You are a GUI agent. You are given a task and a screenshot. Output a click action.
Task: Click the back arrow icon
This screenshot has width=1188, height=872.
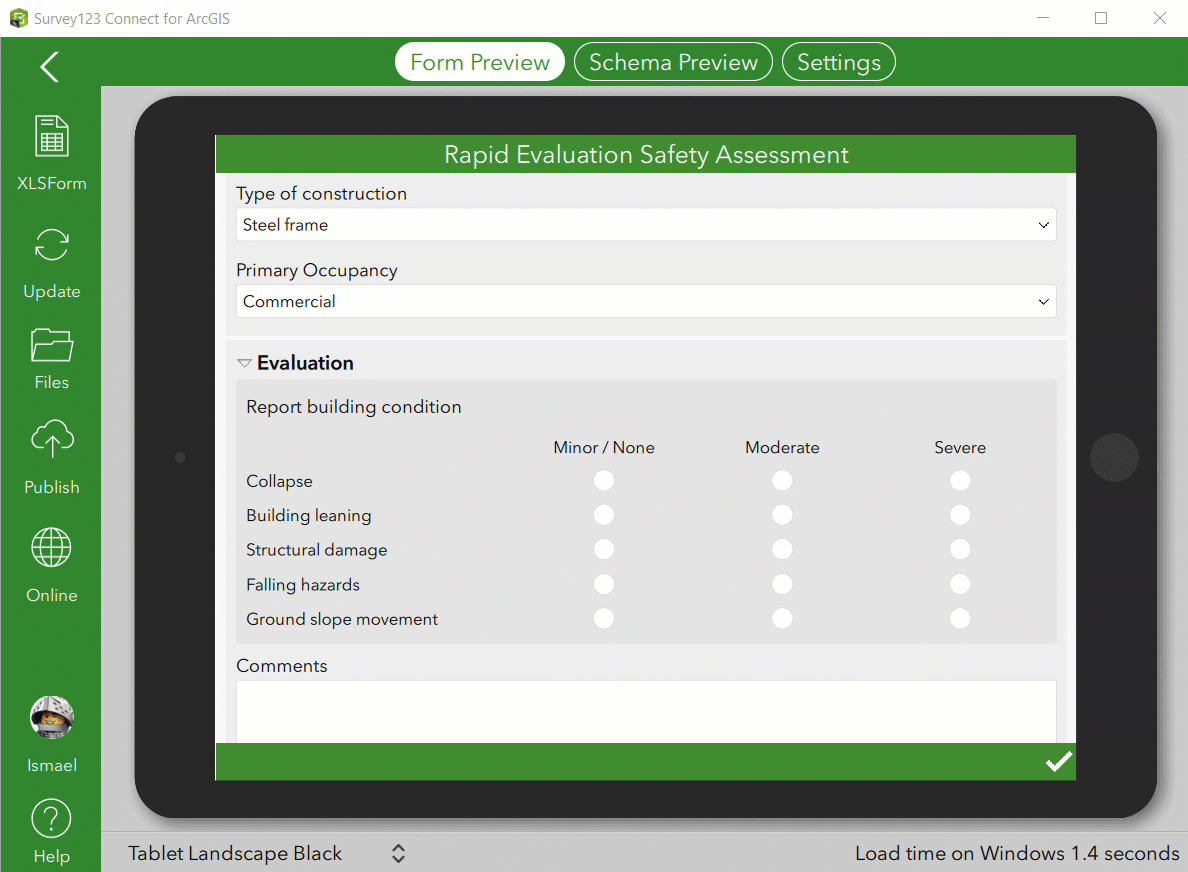49,67
